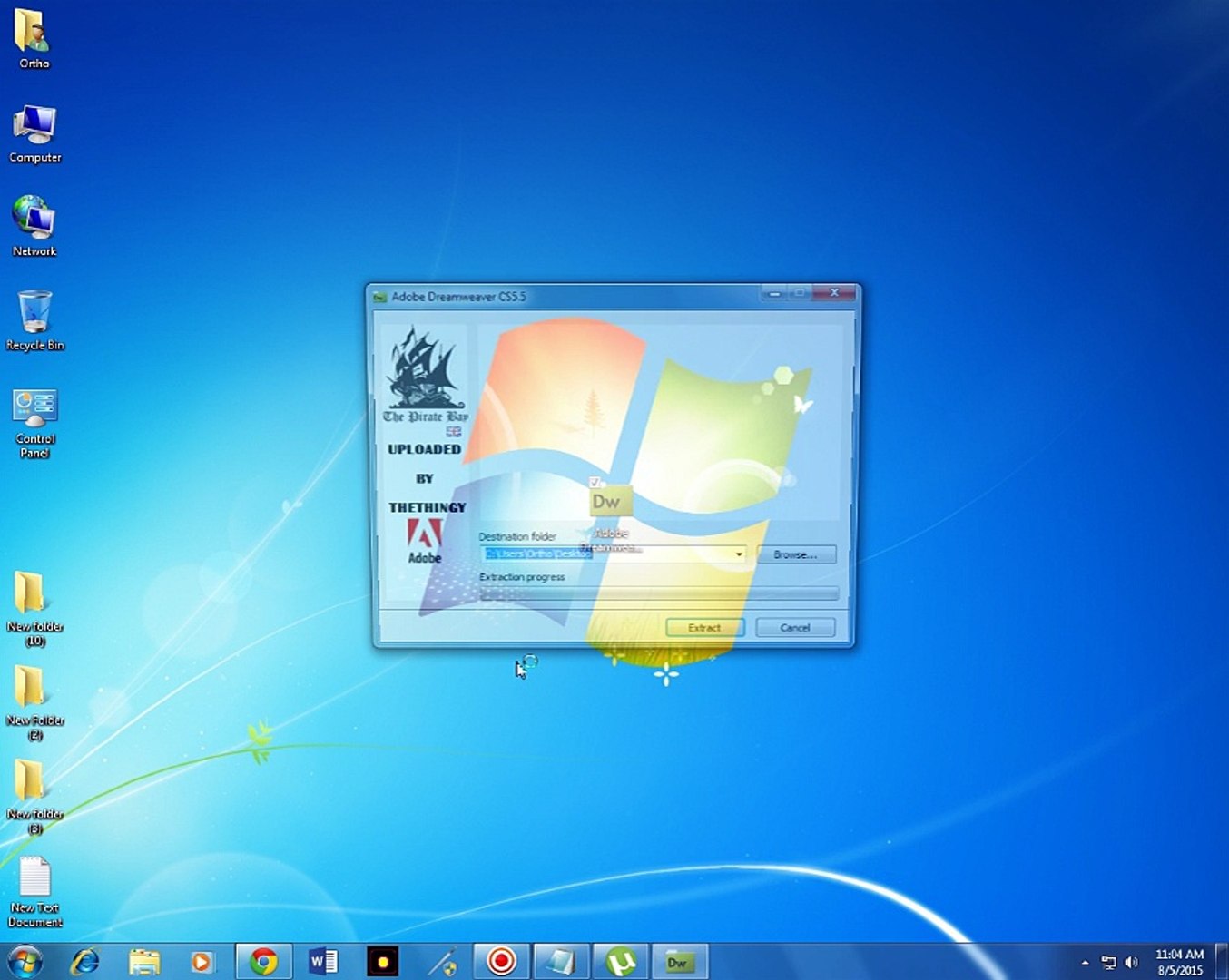
Task: Click the taskbar icon left of uTorrent
Action: pyautogui.click(x=561, y=961)
